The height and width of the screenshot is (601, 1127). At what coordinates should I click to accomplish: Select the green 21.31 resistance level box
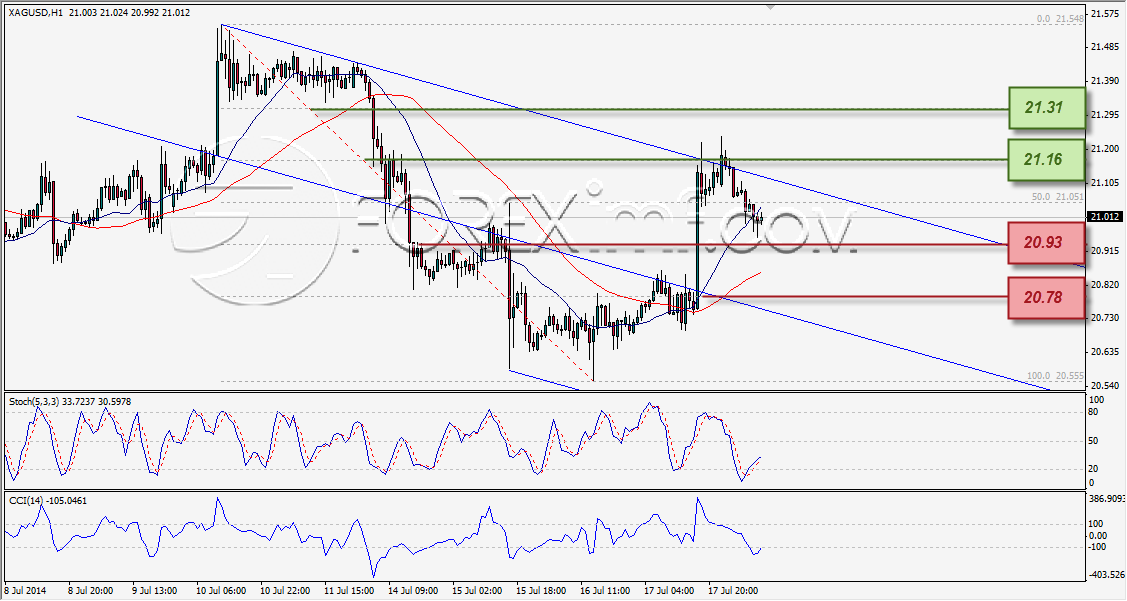coord(1046,108)
